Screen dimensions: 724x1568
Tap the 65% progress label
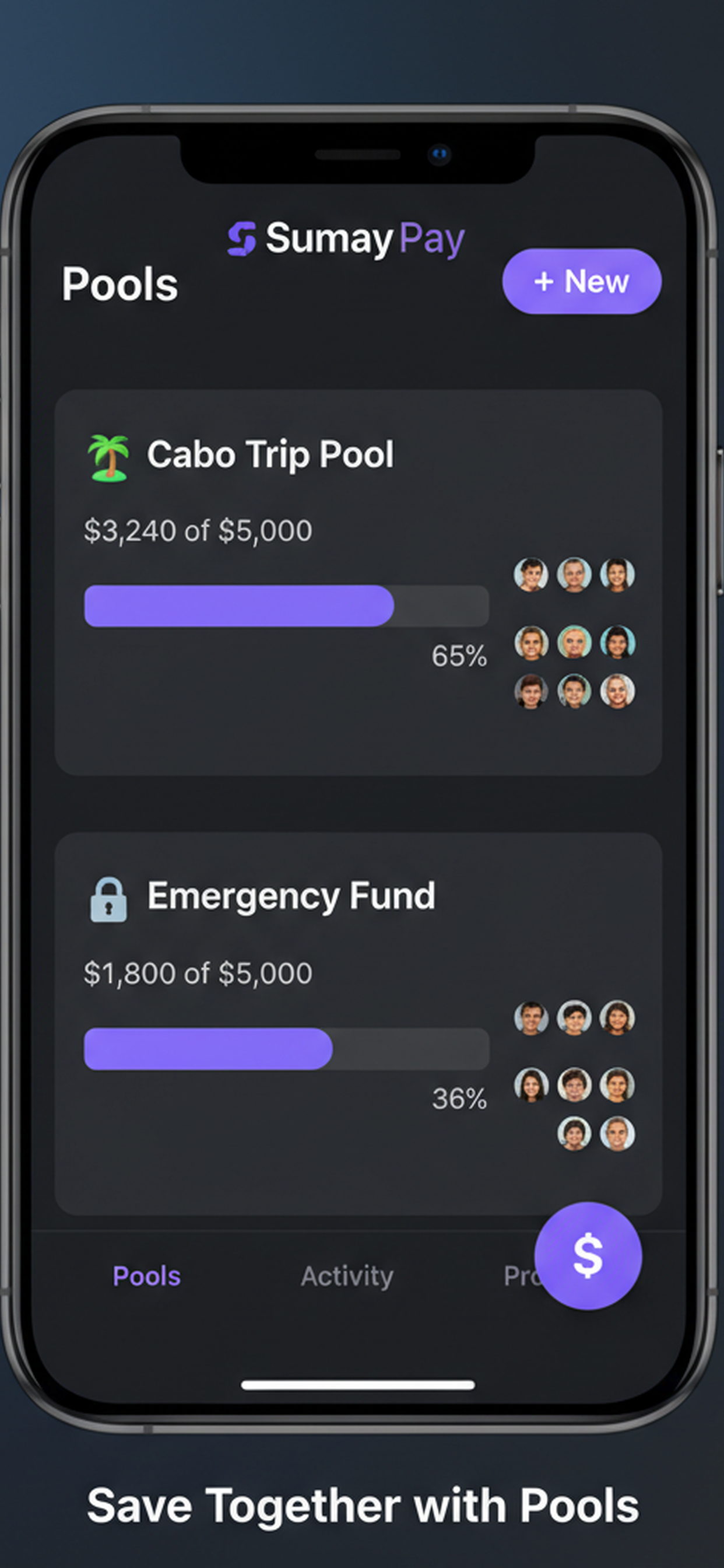click(x=459, y=656)
